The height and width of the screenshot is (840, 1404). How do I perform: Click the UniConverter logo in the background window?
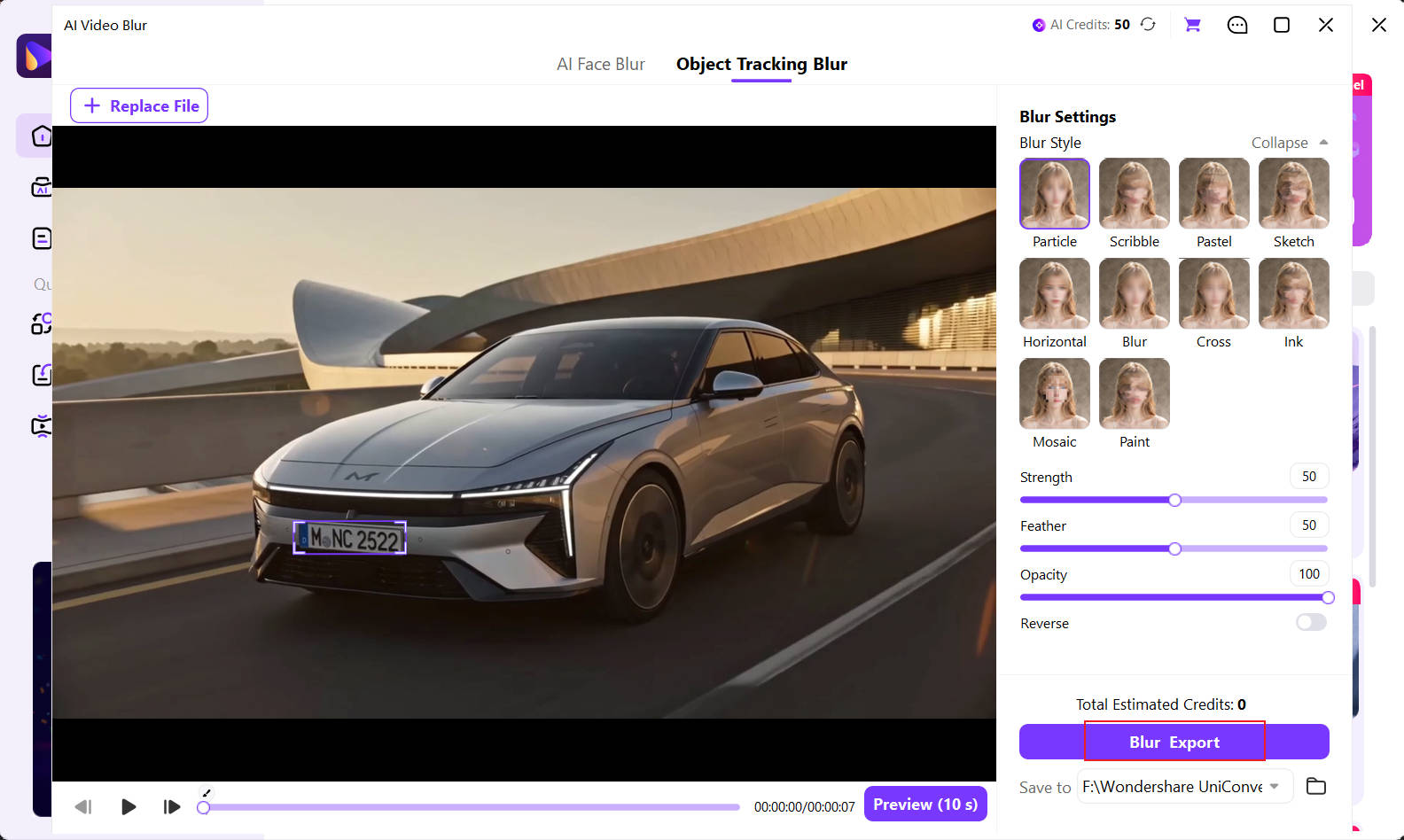tap(35, 56)
